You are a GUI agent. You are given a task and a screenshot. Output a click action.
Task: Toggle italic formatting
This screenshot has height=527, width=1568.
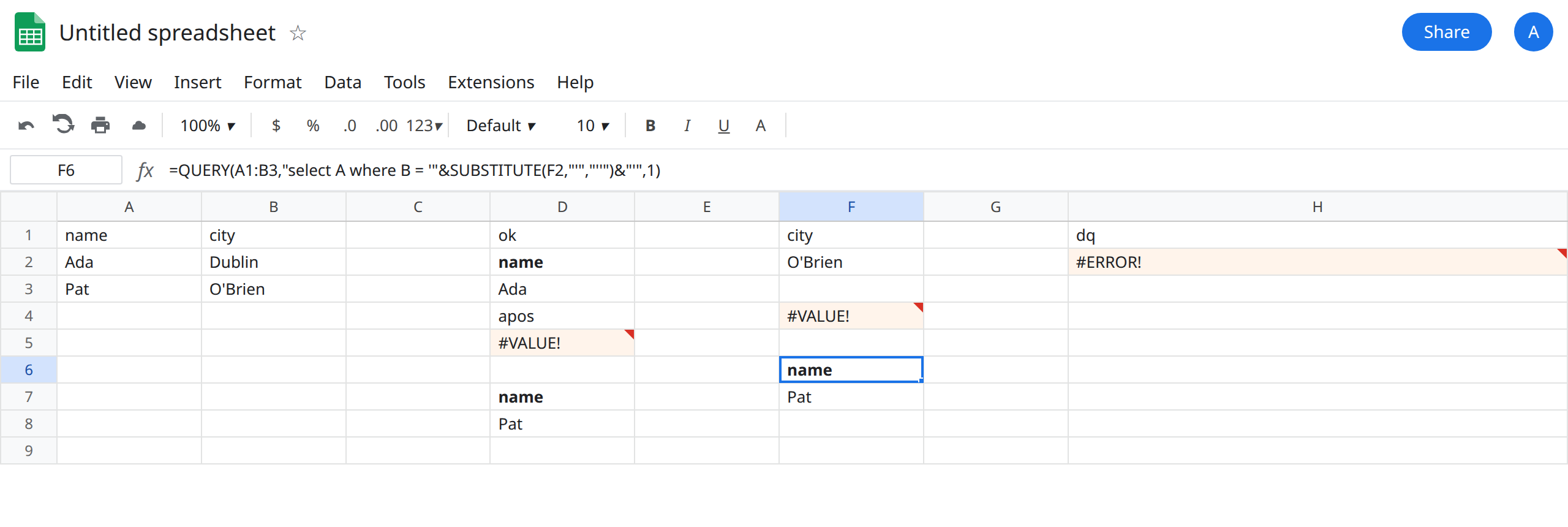[687, 126]
